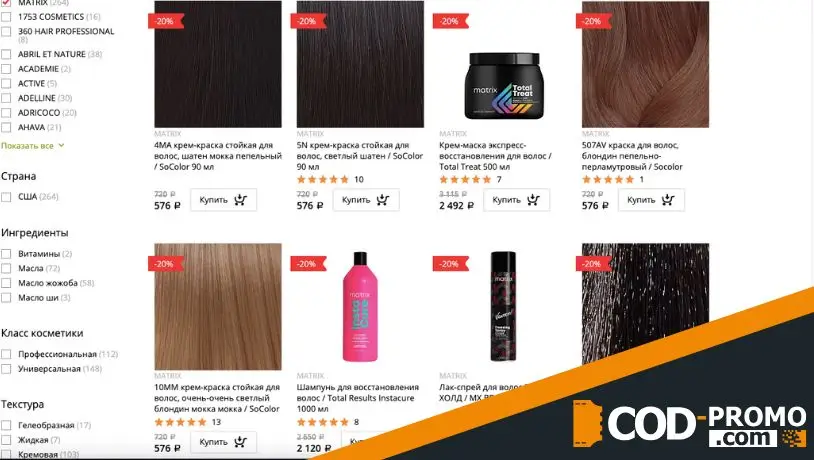Image resolution: width=814 pixels, height=460 pixels.
Task: Expand brands list with Показать все
Action: pos(27,146)
